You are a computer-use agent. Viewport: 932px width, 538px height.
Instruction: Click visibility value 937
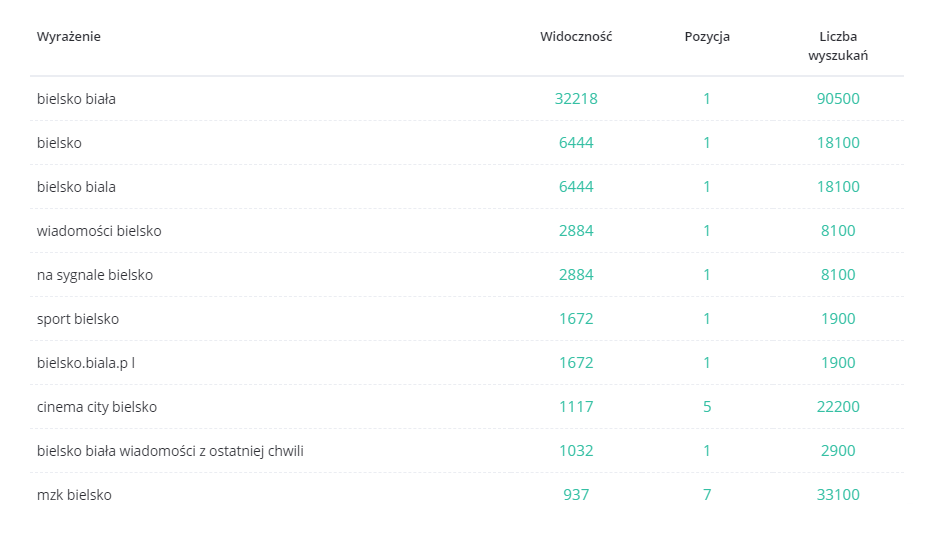tap(576, 495)
